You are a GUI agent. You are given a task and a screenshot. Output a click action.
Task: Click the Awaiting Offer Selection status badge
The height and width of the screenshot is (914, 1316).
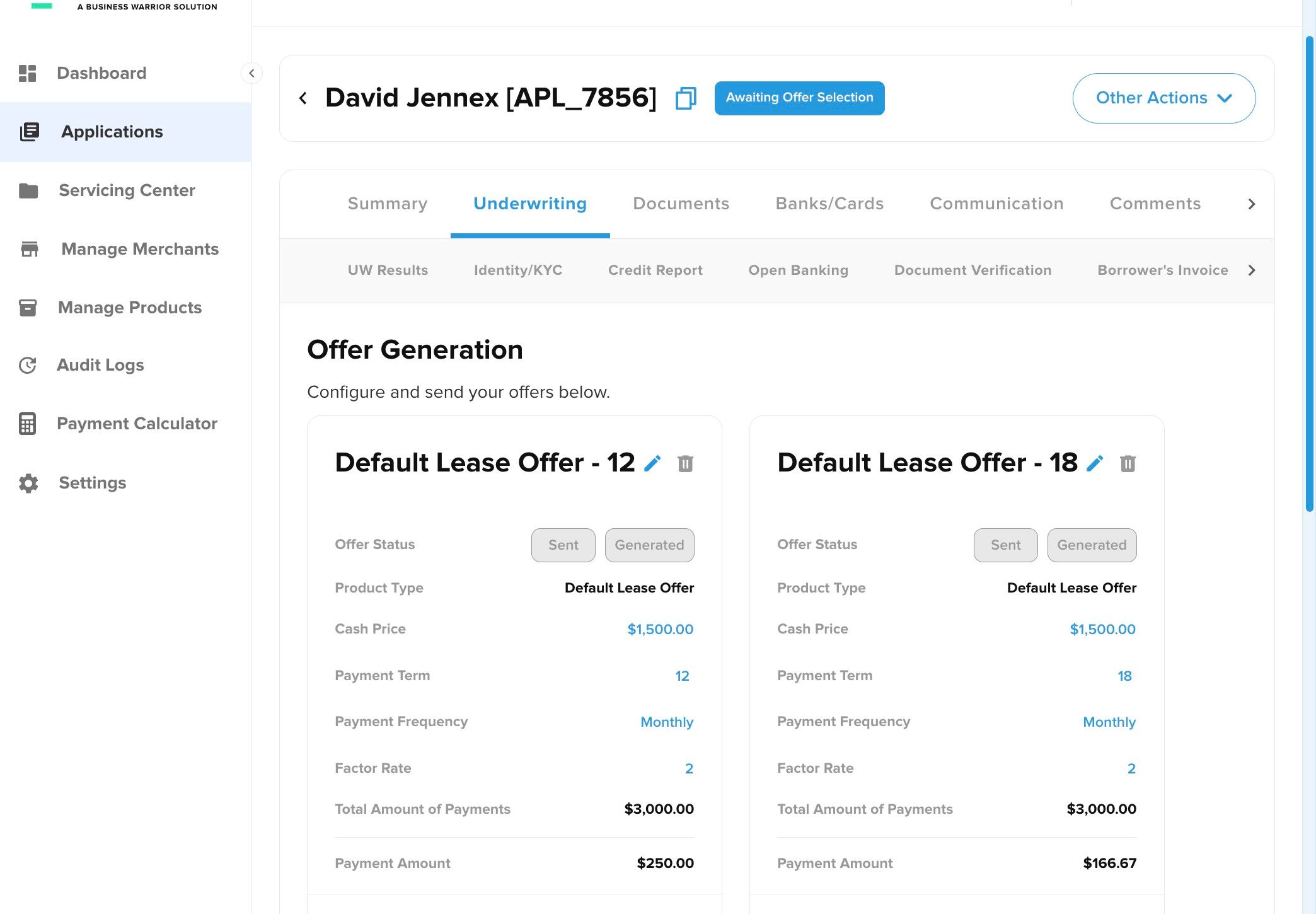pyautogui.click(x=800, y=98)
